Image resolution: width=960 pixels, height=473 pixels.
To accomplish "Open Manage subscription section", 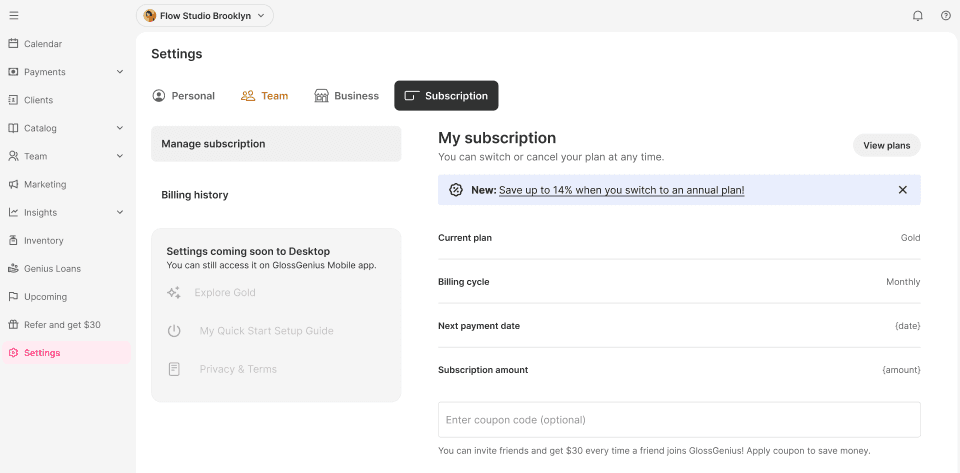I will (x=276, y=144).
